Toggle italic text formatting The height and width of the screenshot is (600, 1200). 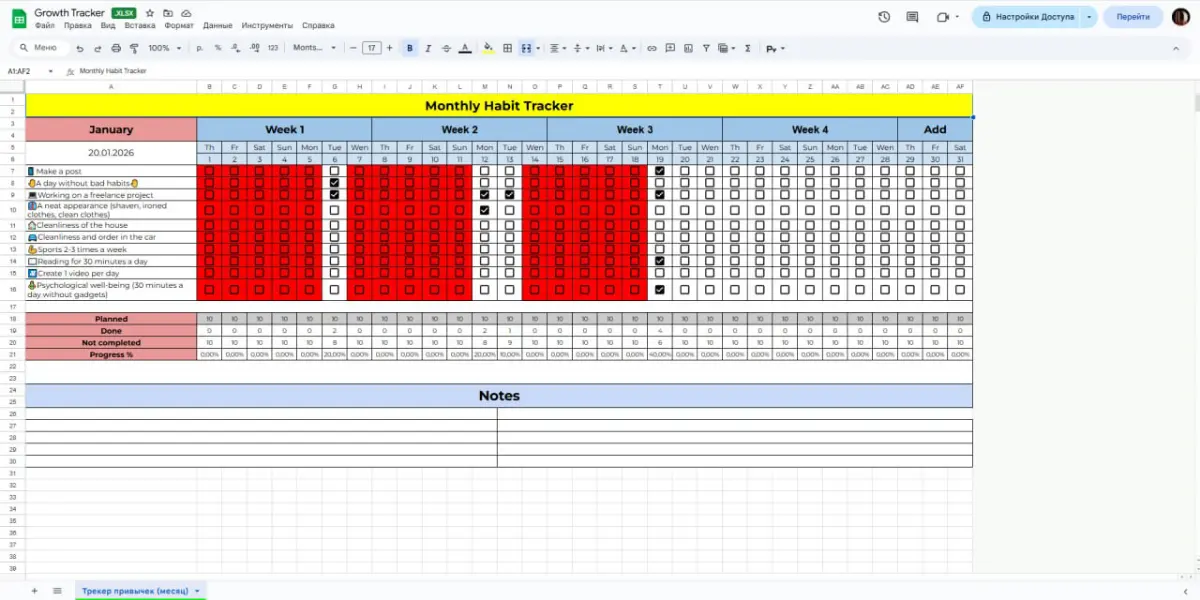click(x=428, y=48)
